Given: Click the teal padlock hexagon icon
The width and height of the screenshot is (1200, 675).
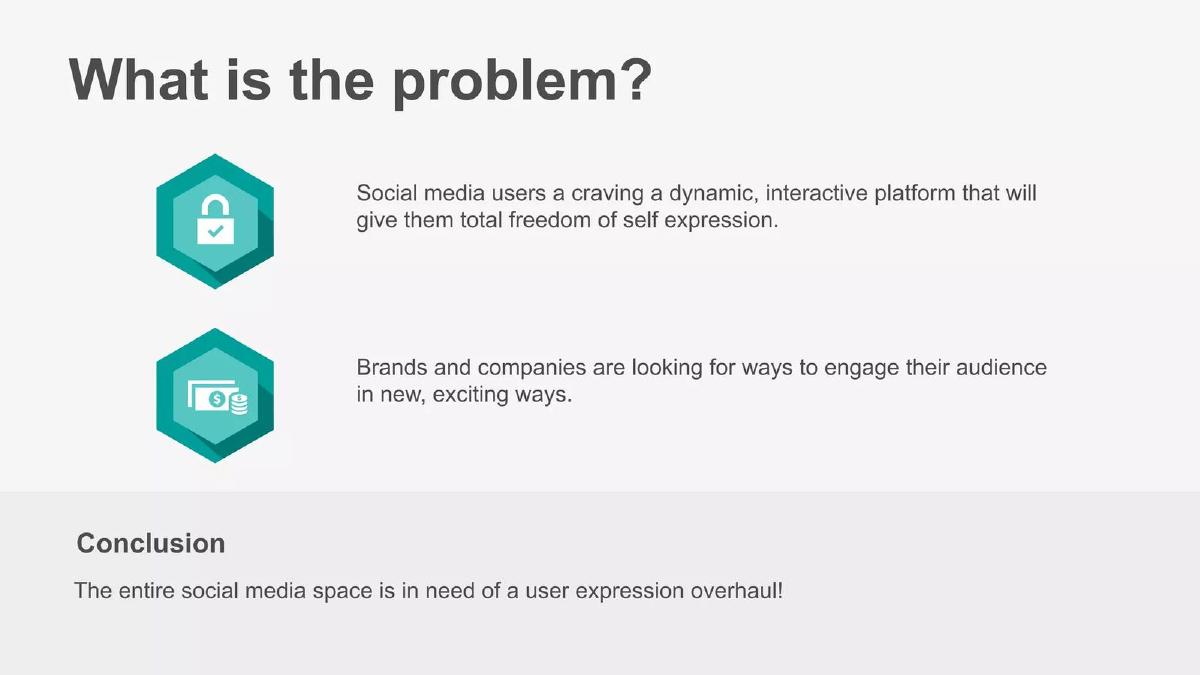Looking at the screenshot, I should coord(215,221).
